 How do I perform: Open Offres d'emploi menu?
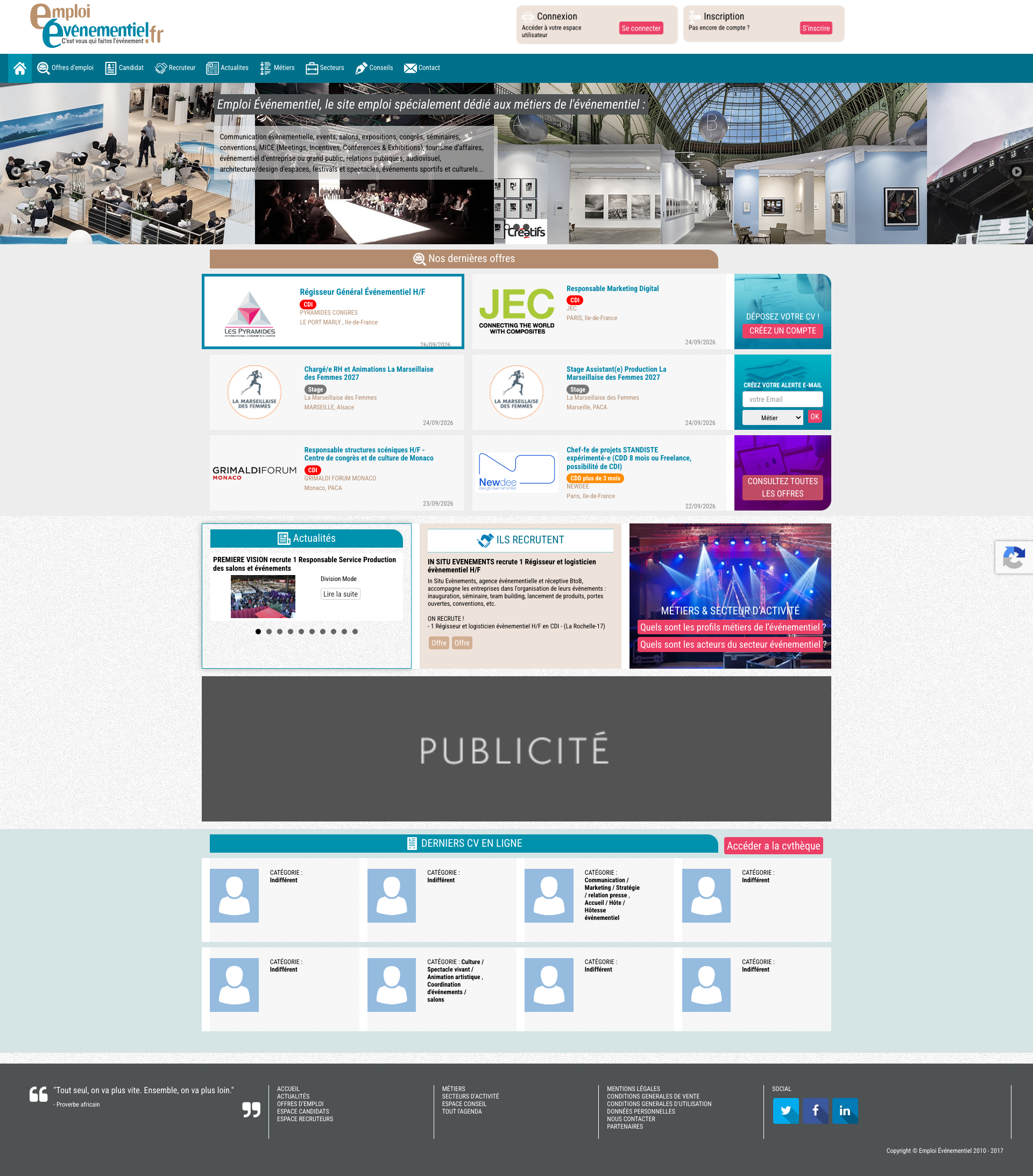click(x=66, y=68)
